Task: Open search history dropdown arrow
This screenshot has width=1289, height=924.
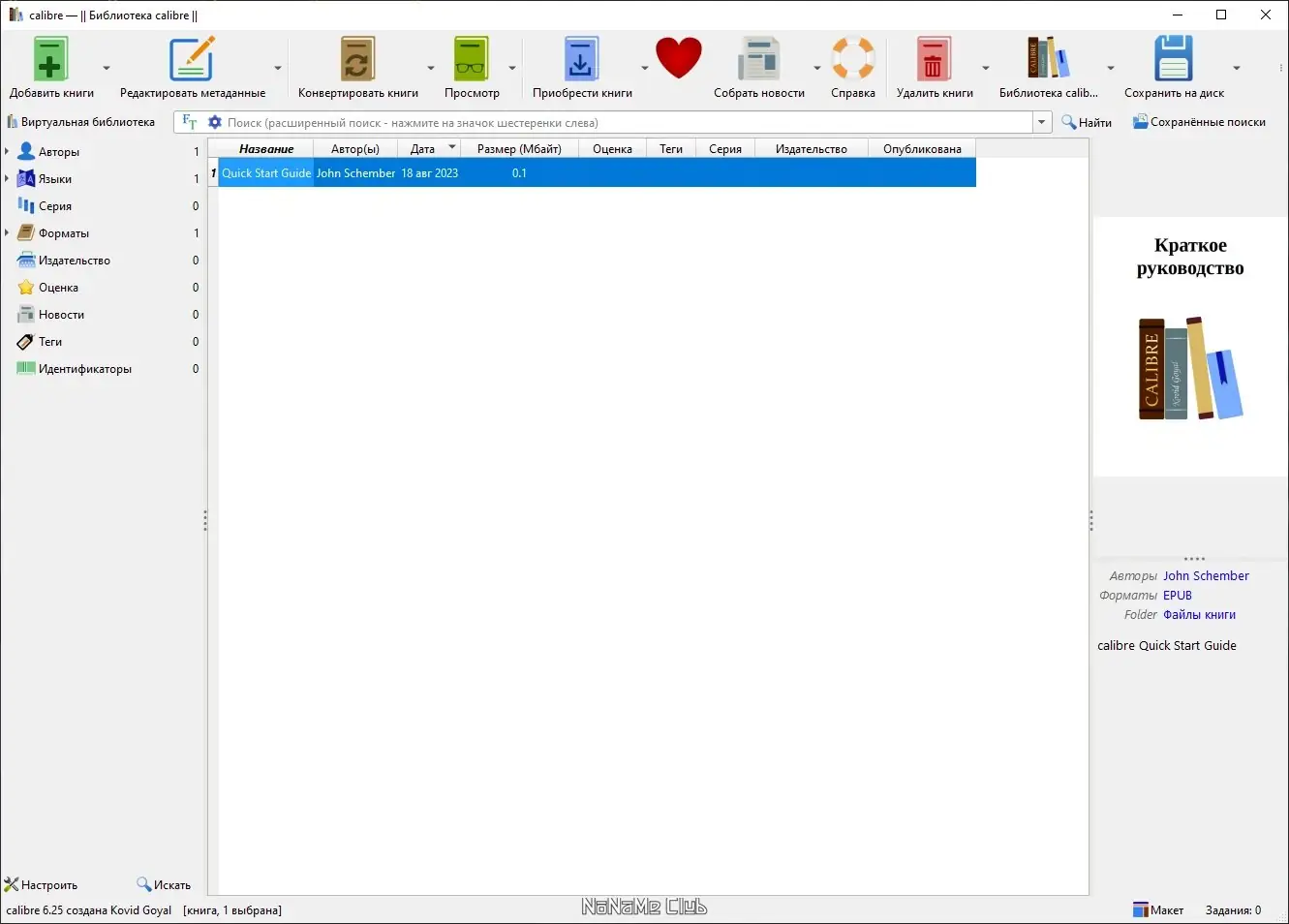Action: point(1042,122)
